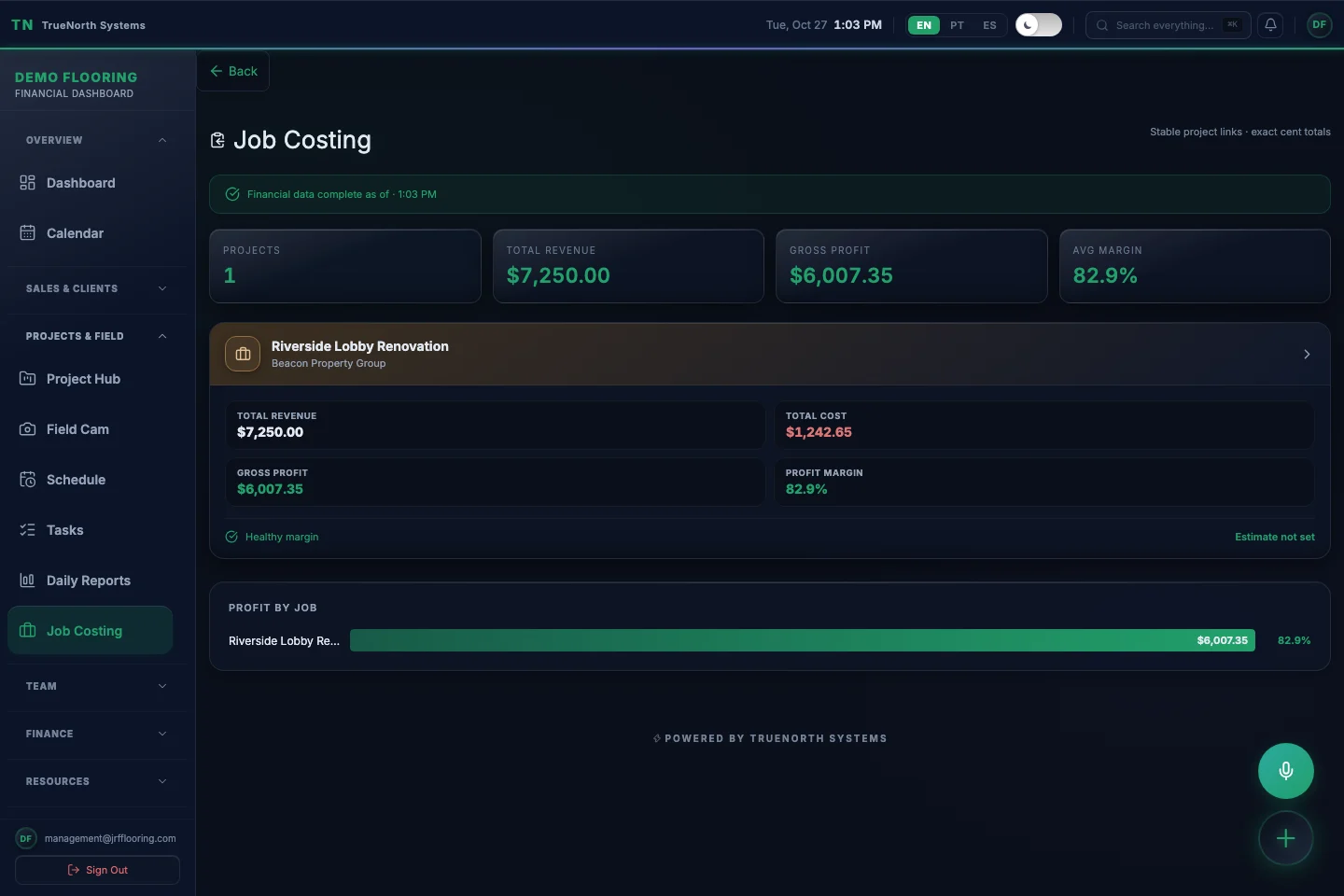Click the Tasks checklist icon
This screenshot has width=1344, height=896.
click(x=27, y=530)
